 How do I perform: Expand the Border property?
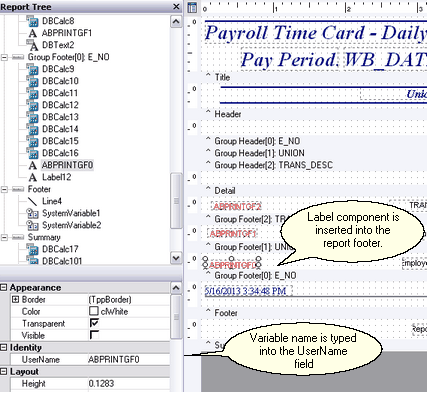(15, 299)
